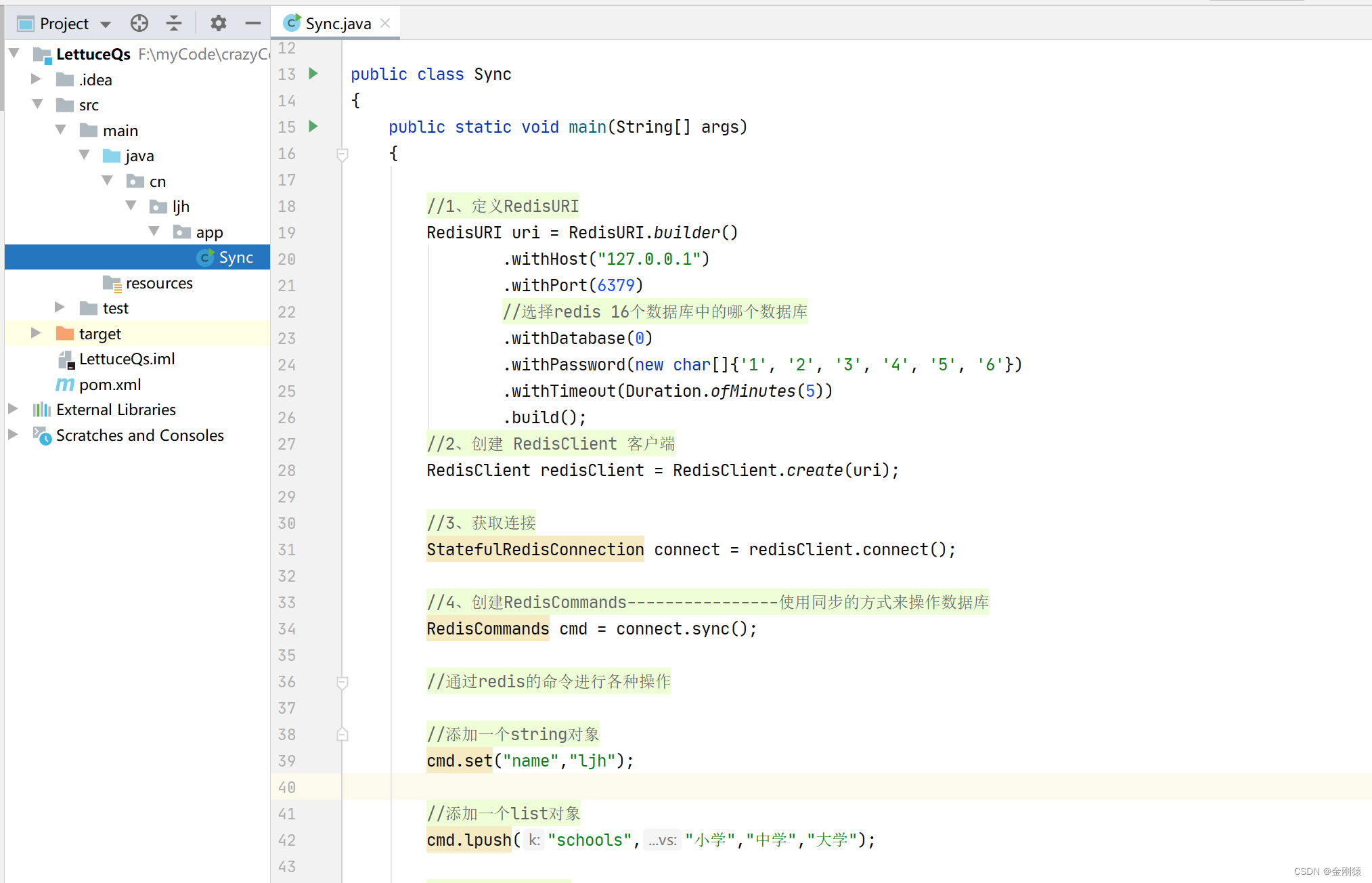This screenshot has height=883, width=1372.
Task: Open the Project panel settings gear icon
Action: coord(218,22)
